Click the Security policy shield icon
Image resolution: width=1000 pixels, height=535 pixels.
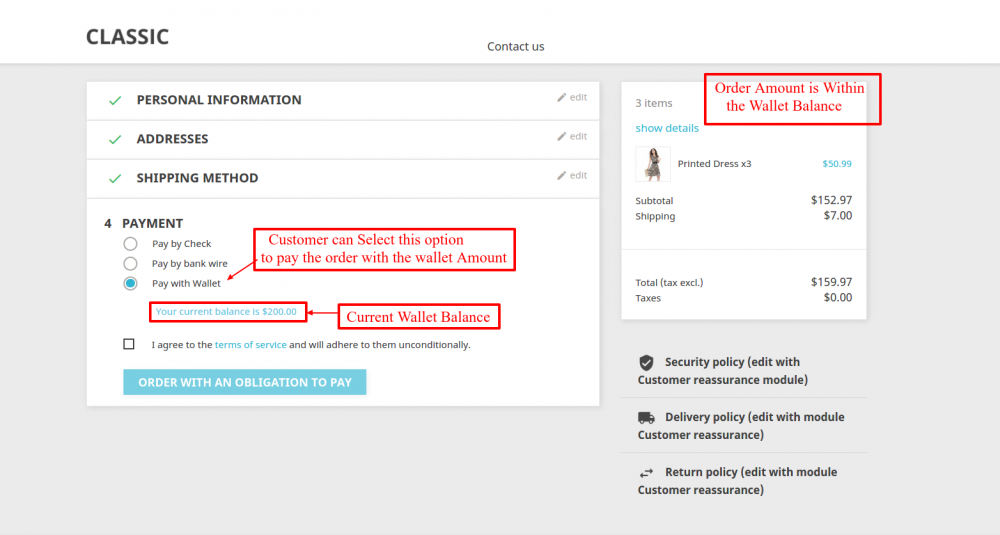[x=646, y=363]
